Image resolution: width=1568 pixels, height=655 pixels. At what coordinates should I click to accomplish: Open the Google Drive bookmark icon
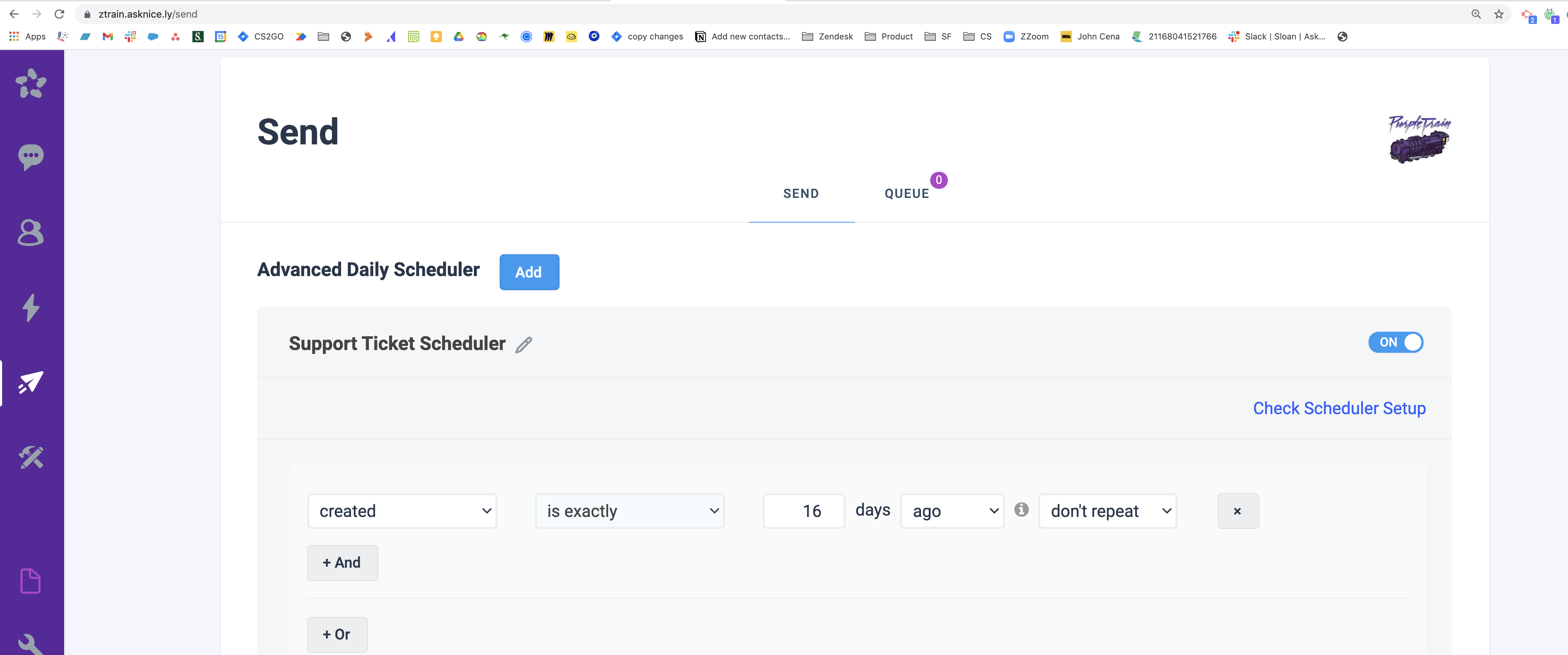(x=458, y=37)
